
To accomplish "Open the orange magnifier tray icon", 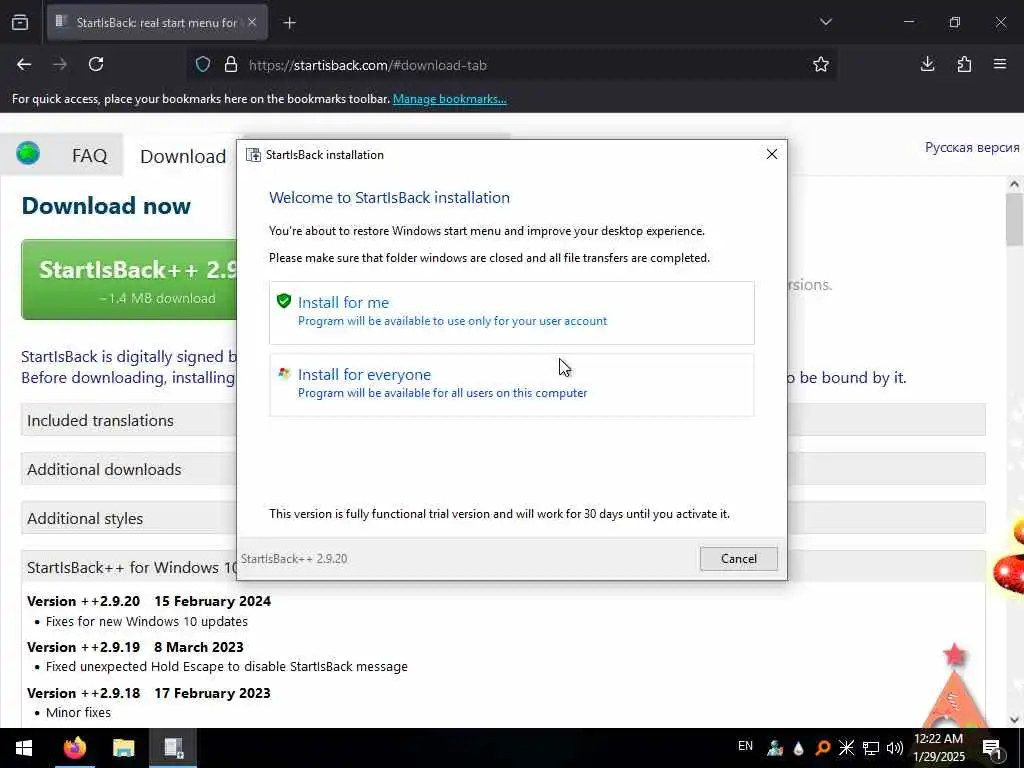I will [823, 748].
